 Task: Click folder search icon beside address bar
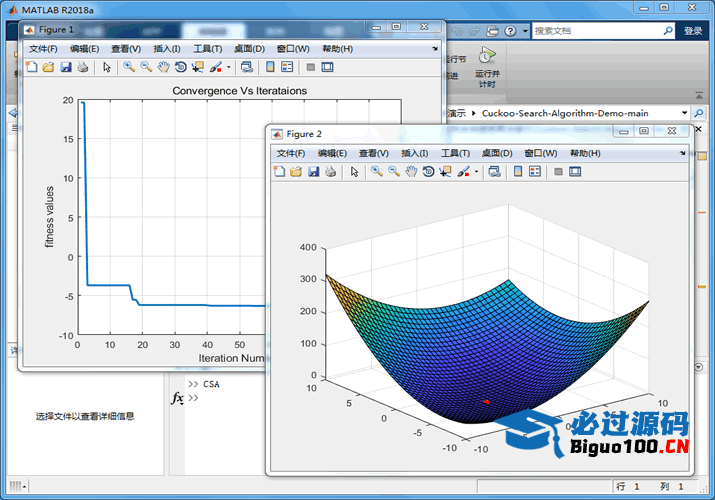(699, 113)
